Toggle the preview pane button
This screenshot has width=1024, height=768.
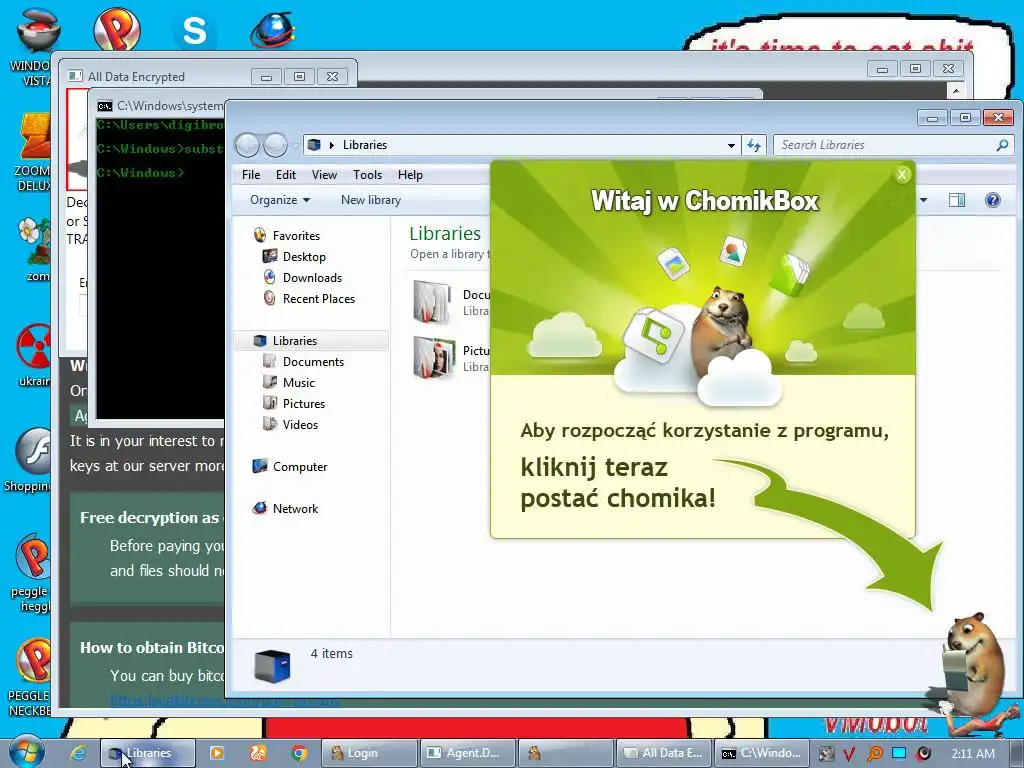[957, 200]
